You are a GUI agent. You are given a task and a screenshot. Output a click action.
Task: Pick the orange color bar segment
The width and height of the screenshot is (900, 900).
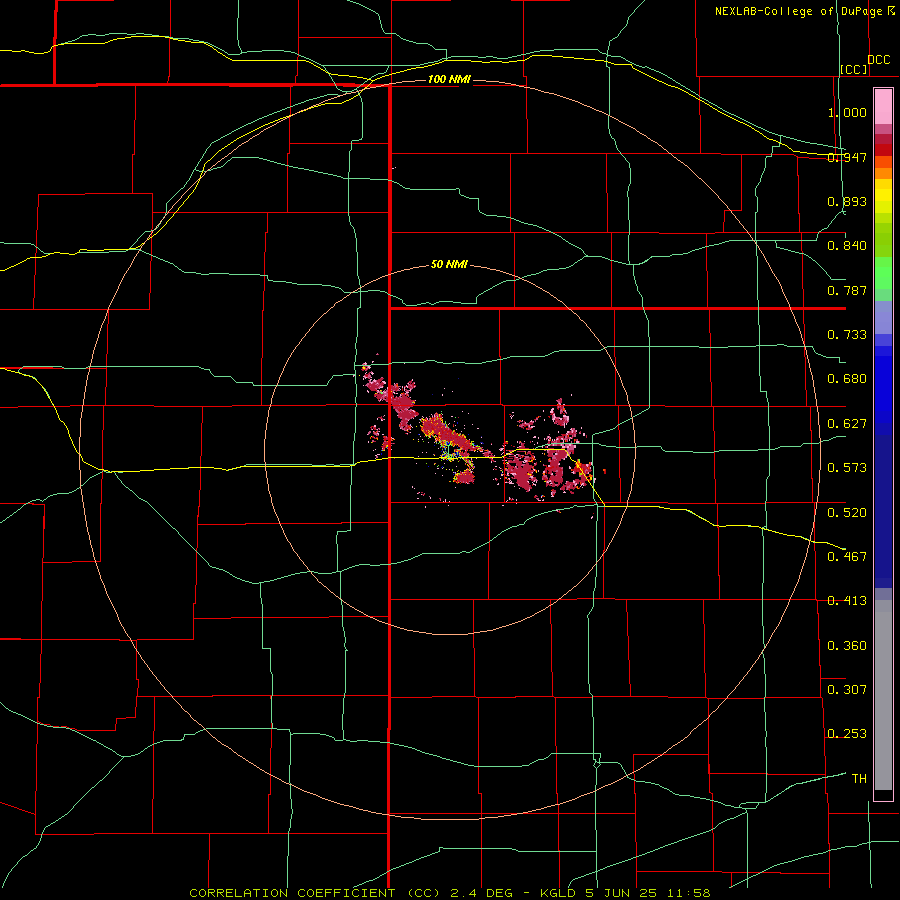pos(883,173)
